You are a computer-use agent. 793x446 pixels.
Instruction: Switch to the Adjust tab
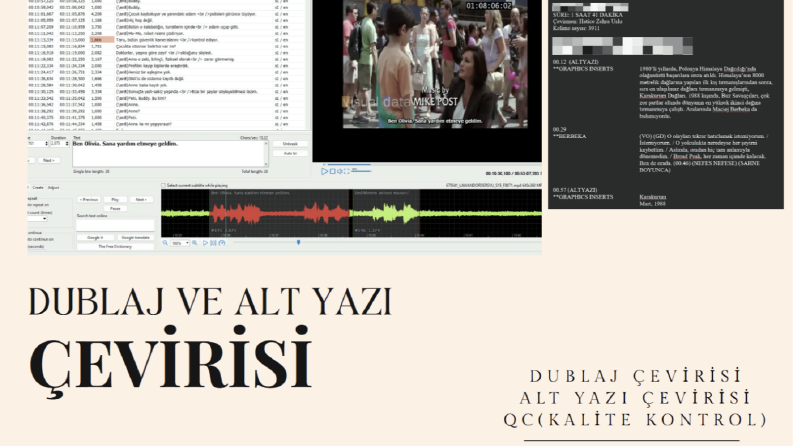[x=53, y=188]
